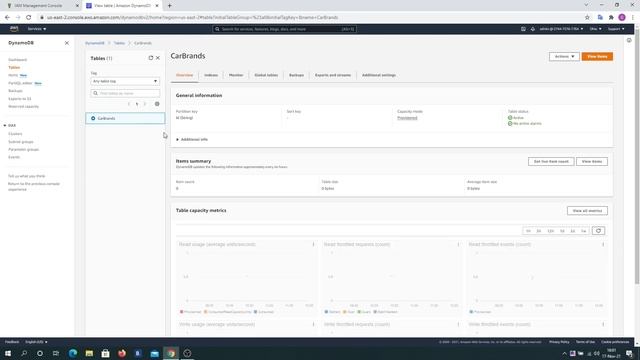640x360 pixels.
Task: Open Clusters under DAX
Action: (15, 134)
